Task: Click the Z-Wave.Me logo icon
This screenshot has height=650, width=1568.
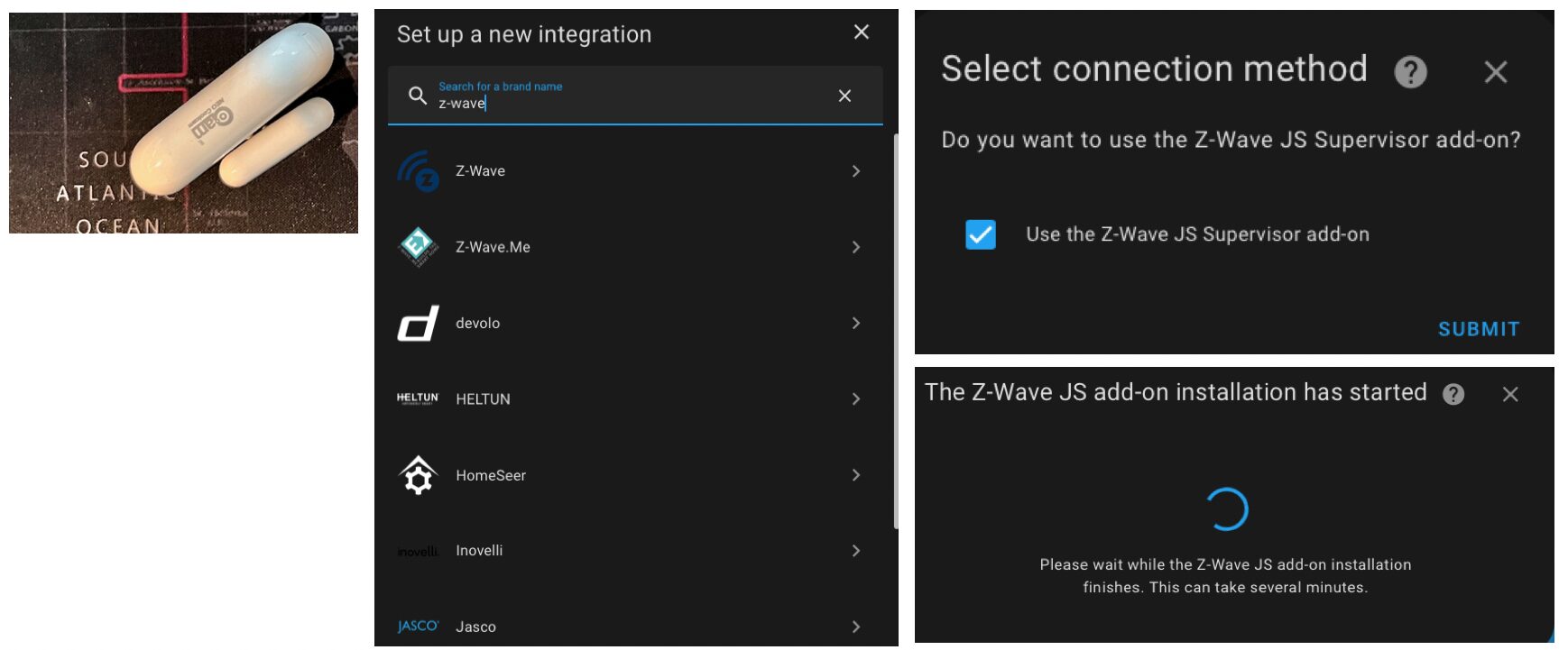Action: point(418,247)
